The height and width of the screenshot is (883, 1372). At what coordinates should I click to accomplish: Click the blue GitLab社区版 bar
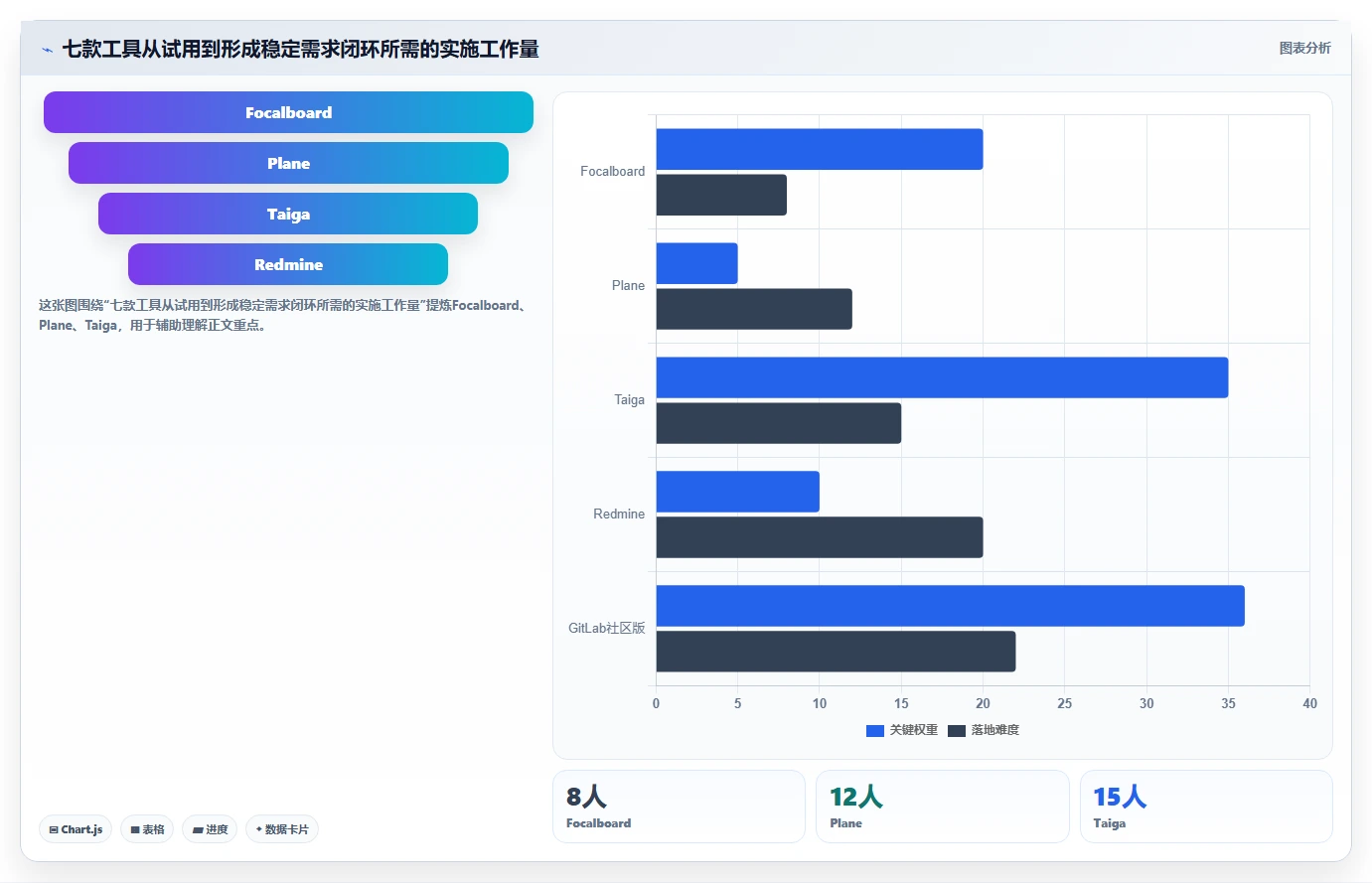[951, 606]
